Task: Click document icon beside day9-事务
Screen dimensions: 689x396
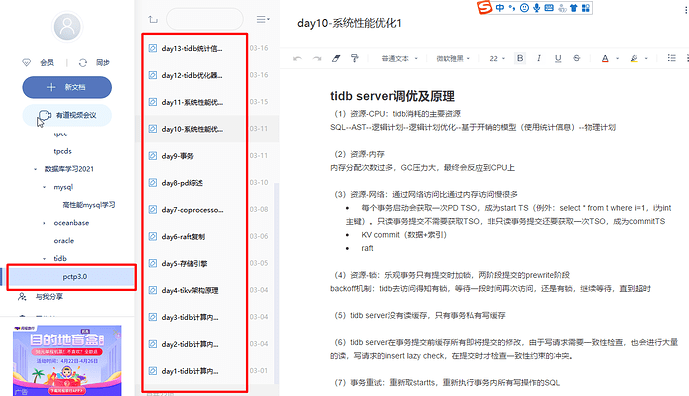Action: [152, 156]
